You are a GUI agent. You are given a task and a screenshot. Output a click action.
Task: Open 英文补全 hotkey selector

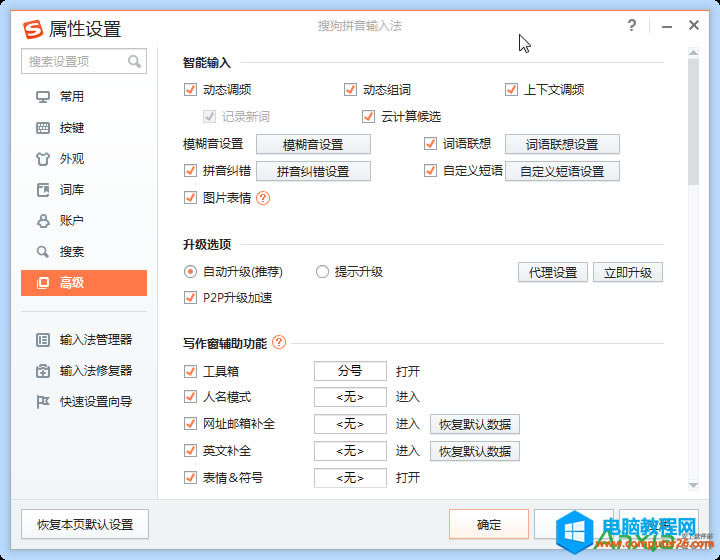350,451
